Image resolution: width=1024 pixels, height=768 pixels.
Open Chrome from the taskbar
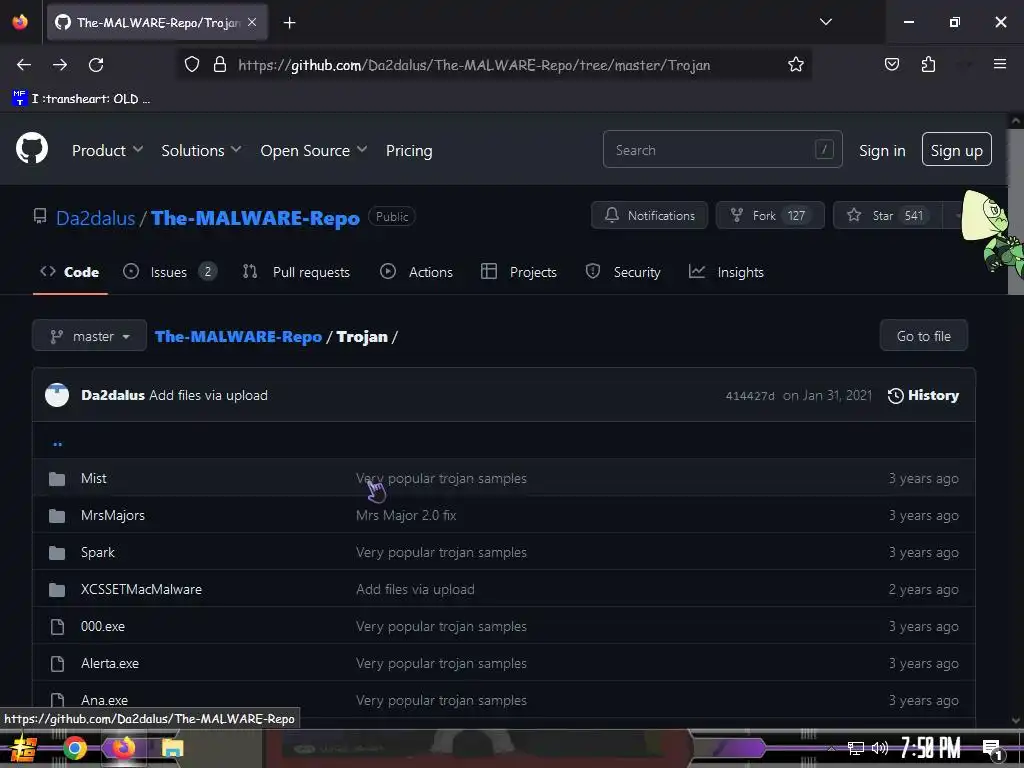tap(75, 748)
